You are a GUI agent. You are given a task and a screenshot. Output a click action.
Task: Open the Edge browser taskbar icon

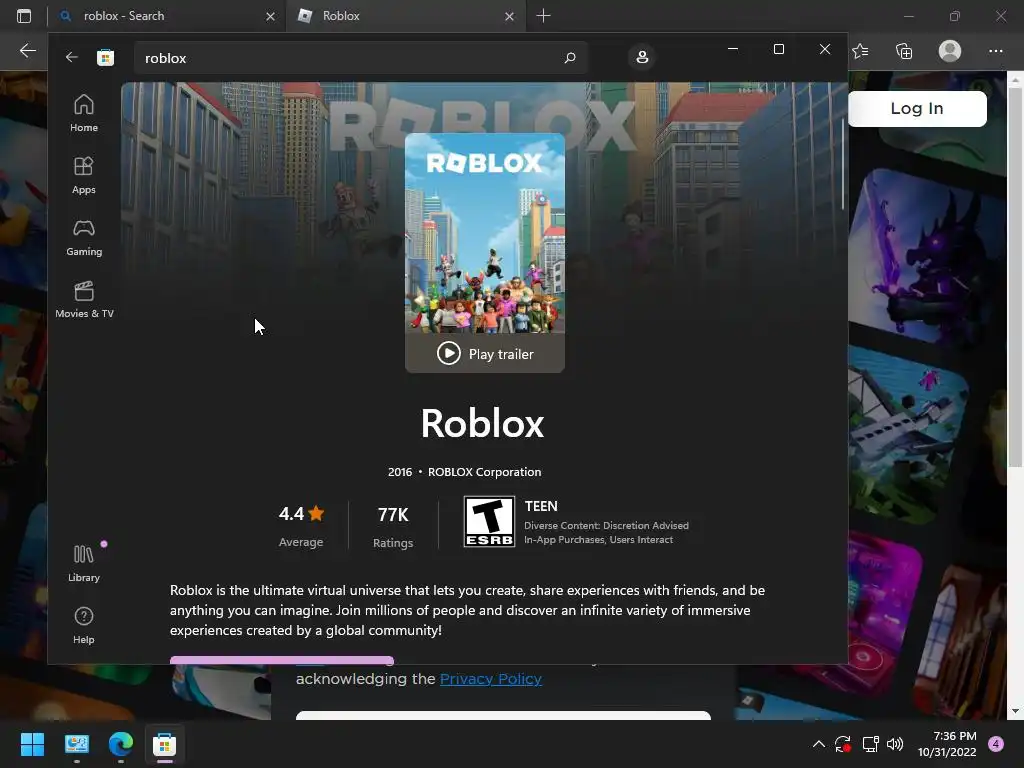coord(121,744)
